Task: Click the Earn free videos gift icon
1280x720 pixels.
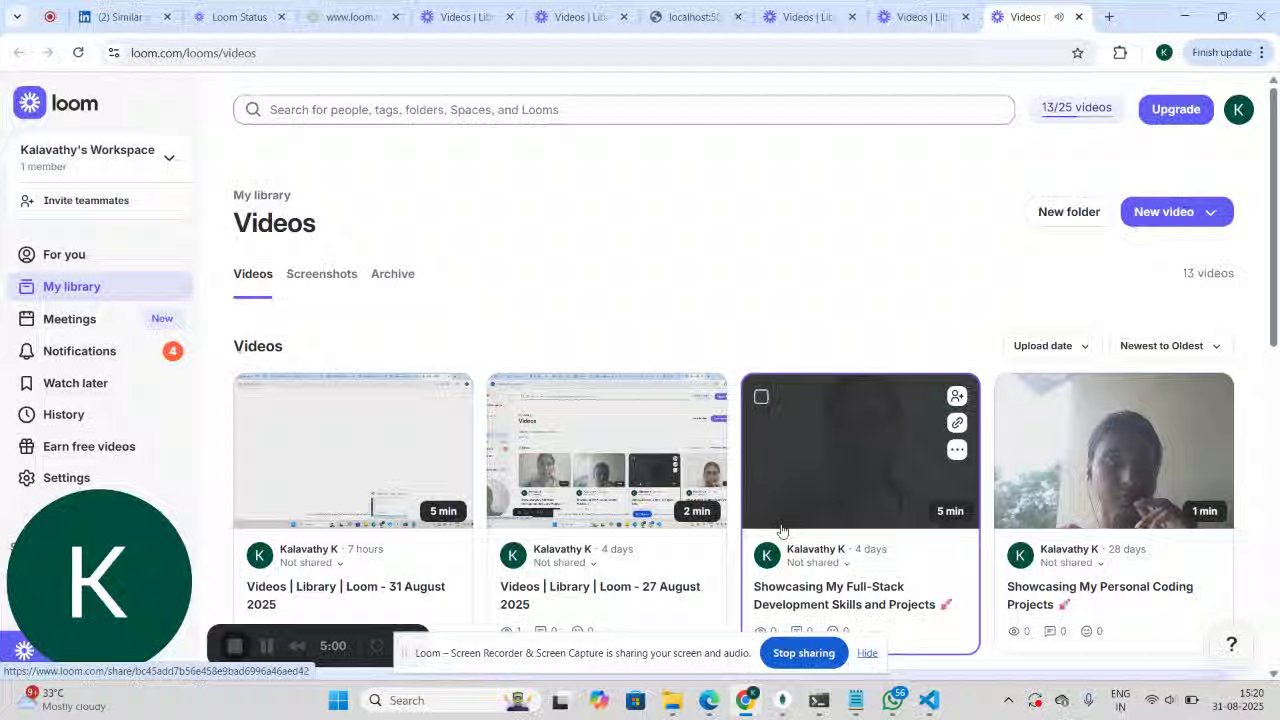Action: 27,447
